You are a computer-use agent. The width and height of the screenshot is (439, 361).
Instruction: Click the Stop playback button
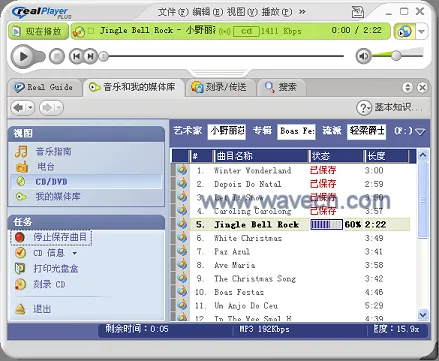click(x=57, y=56)
